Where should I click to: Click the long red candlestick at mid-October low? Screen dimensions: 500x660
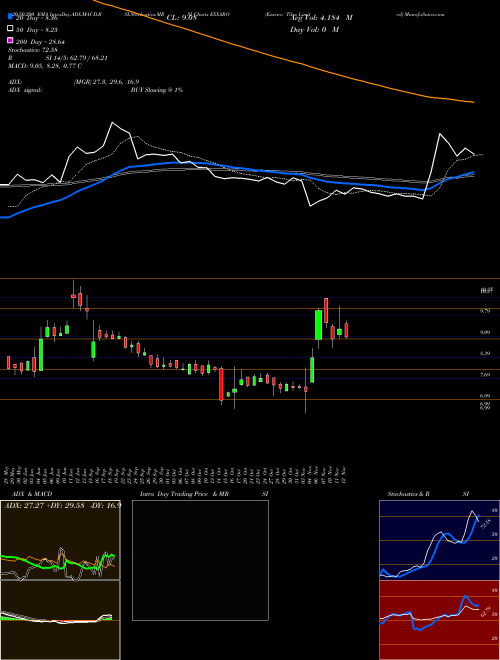221,384
